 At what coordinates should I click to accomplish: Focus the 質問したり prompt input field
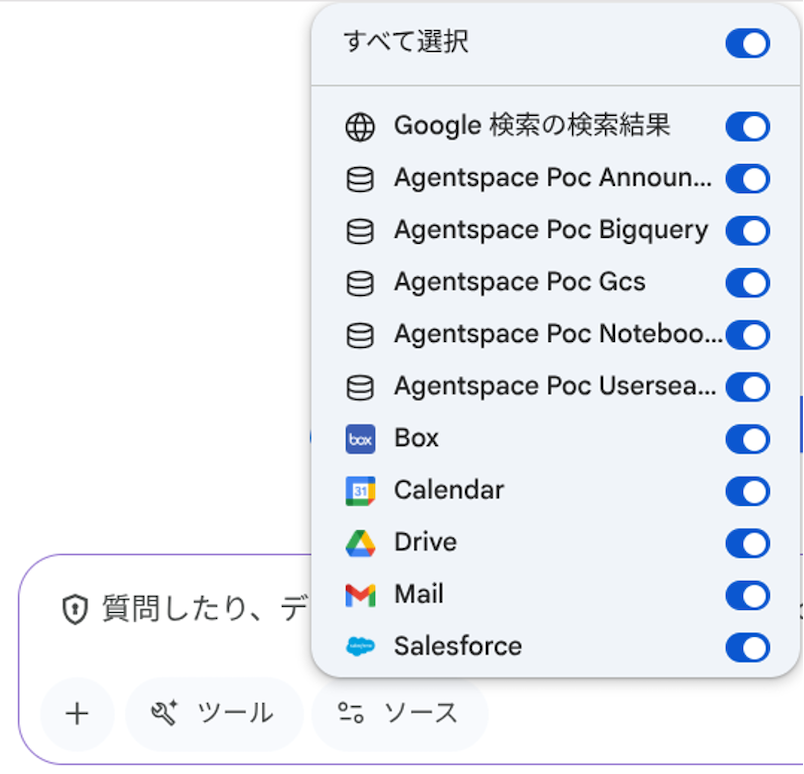(205, 609)
